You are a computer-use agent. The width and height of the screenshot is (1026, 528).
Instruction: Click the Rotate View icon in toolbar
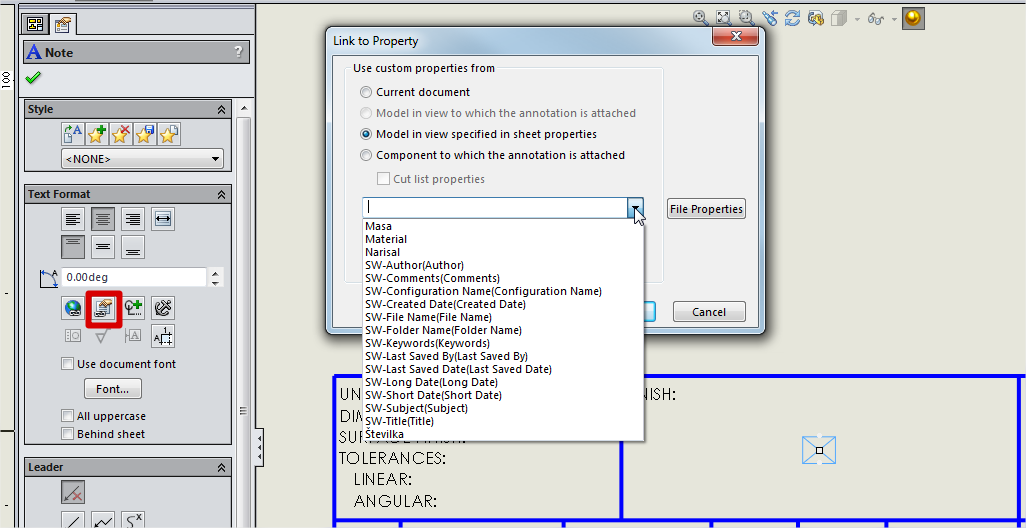(x=793, y=18)
